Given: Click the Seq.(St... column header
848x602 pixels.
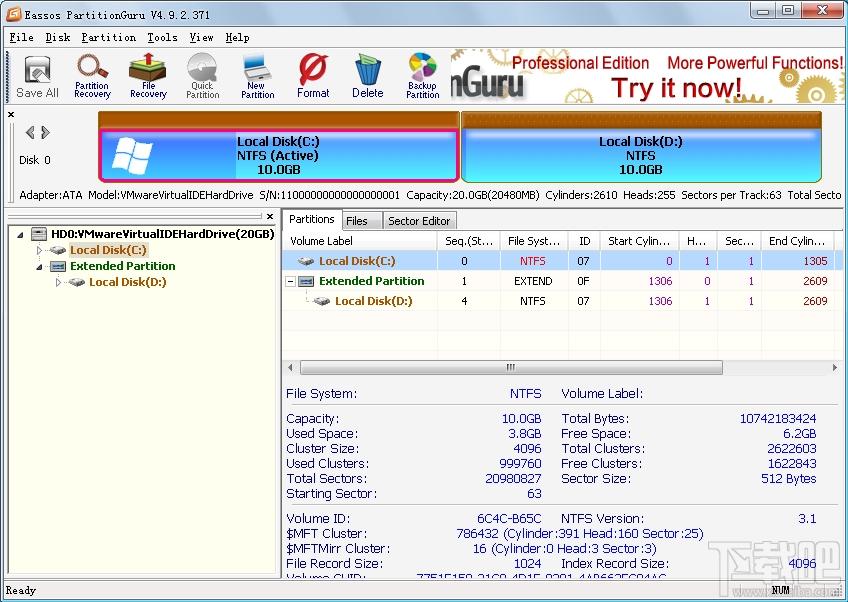Looking at the screenshot, I should pos(469,241).
